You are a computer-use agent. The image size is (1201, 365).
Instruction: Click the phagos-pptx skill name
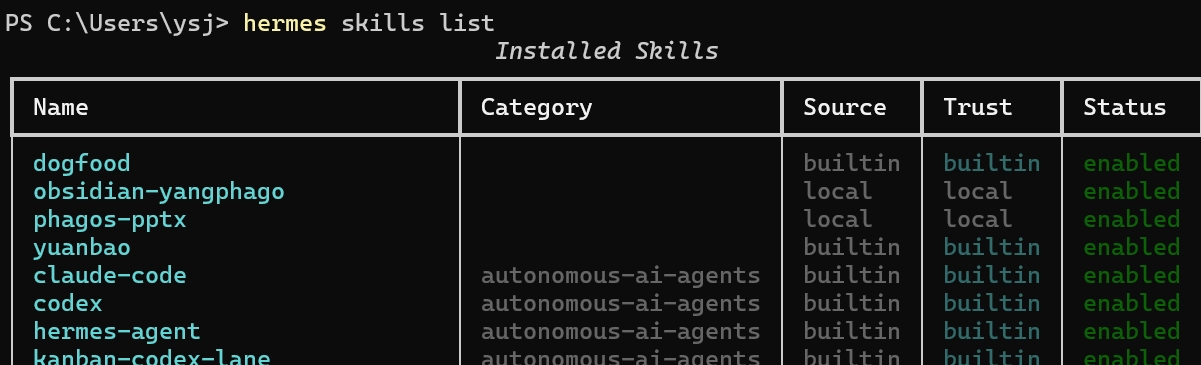coord(110,219)
